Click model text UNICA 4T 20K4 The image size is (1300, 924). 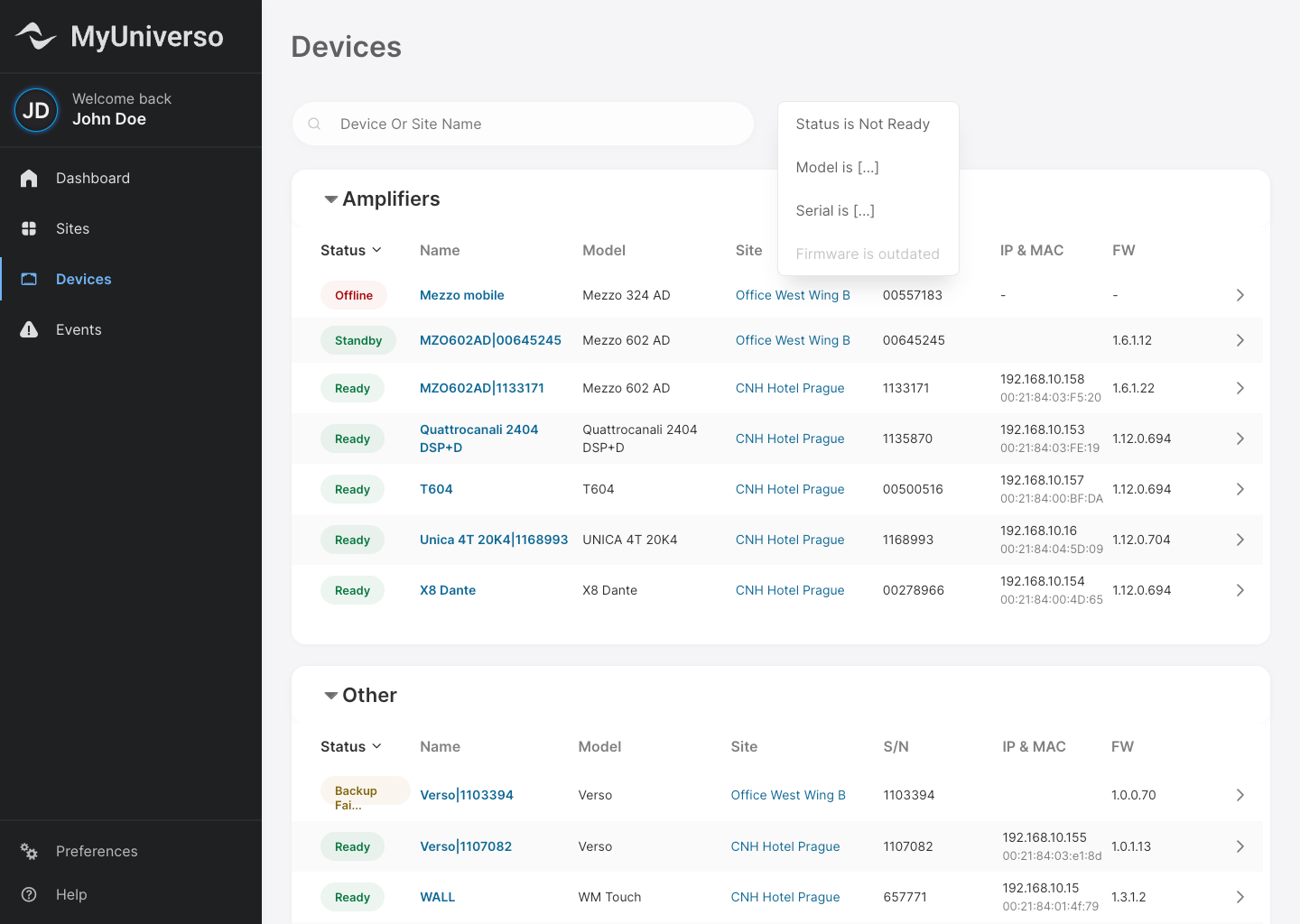coord(630,540)
